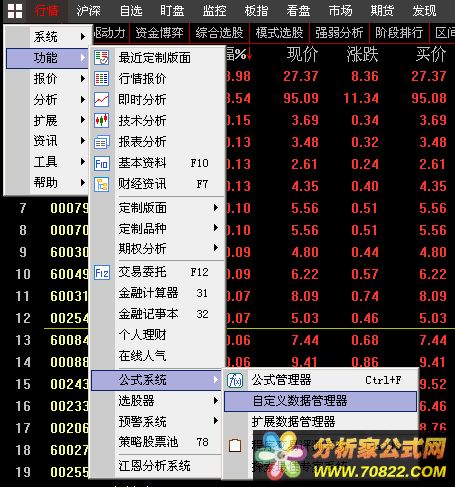This screenshot has width=455, height=487.
Task: Open the 工具 menu entry
Action: (x=47, y=162)
